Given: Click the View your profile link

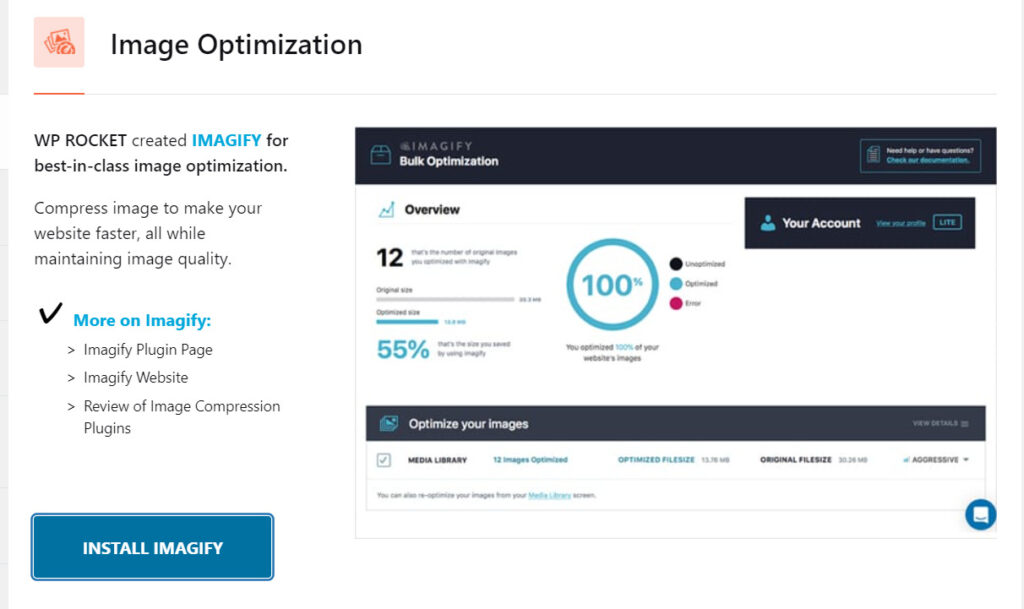Looking at the screenshot, I should click(x=901, y=223).
